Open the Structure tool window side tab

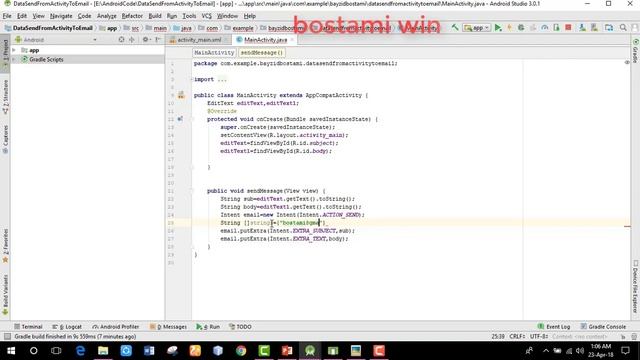[5, 97]
